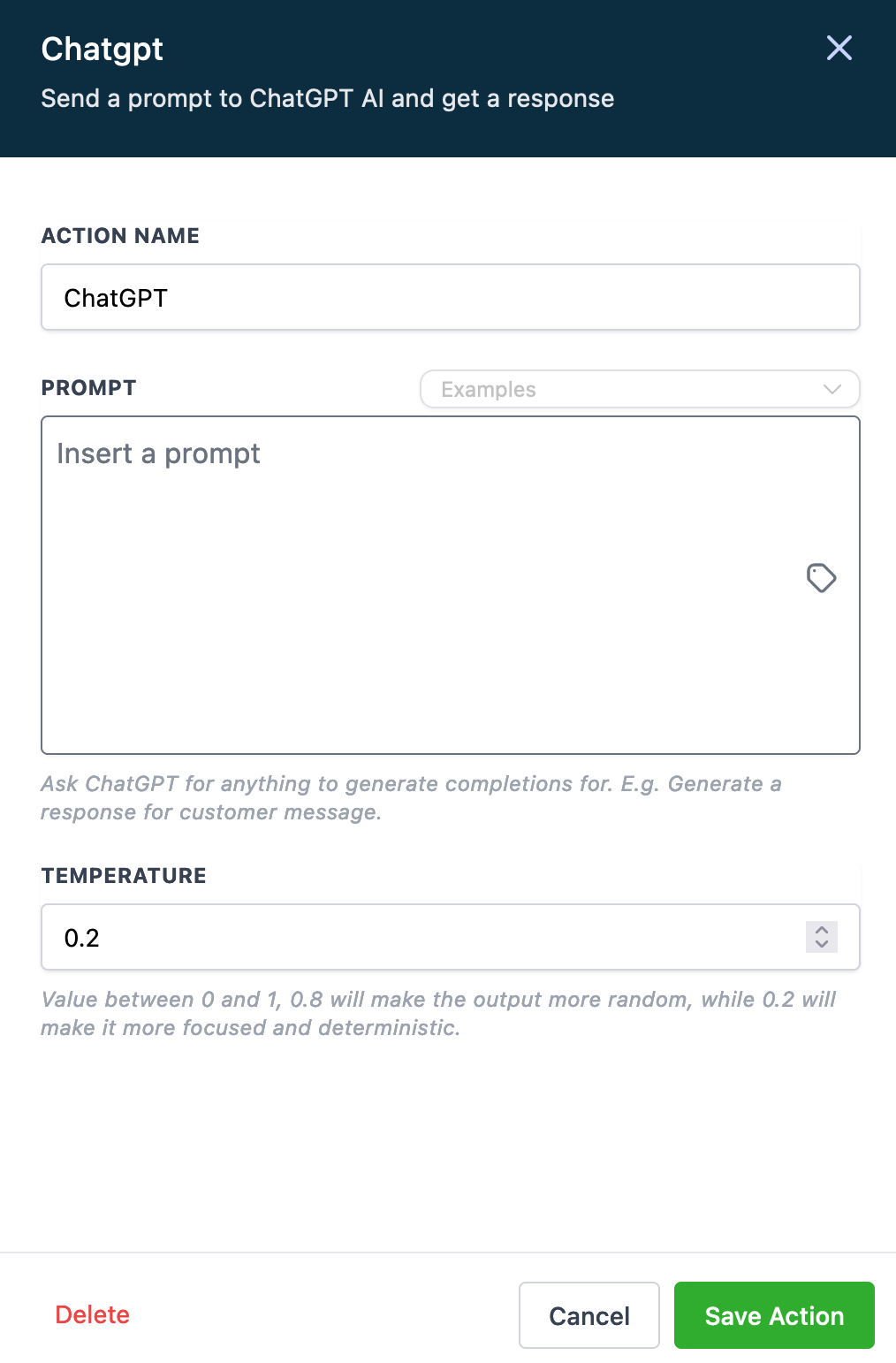Click the Action Name input field
Screen dimensions: 896x1363
click(x=450, y=297)
